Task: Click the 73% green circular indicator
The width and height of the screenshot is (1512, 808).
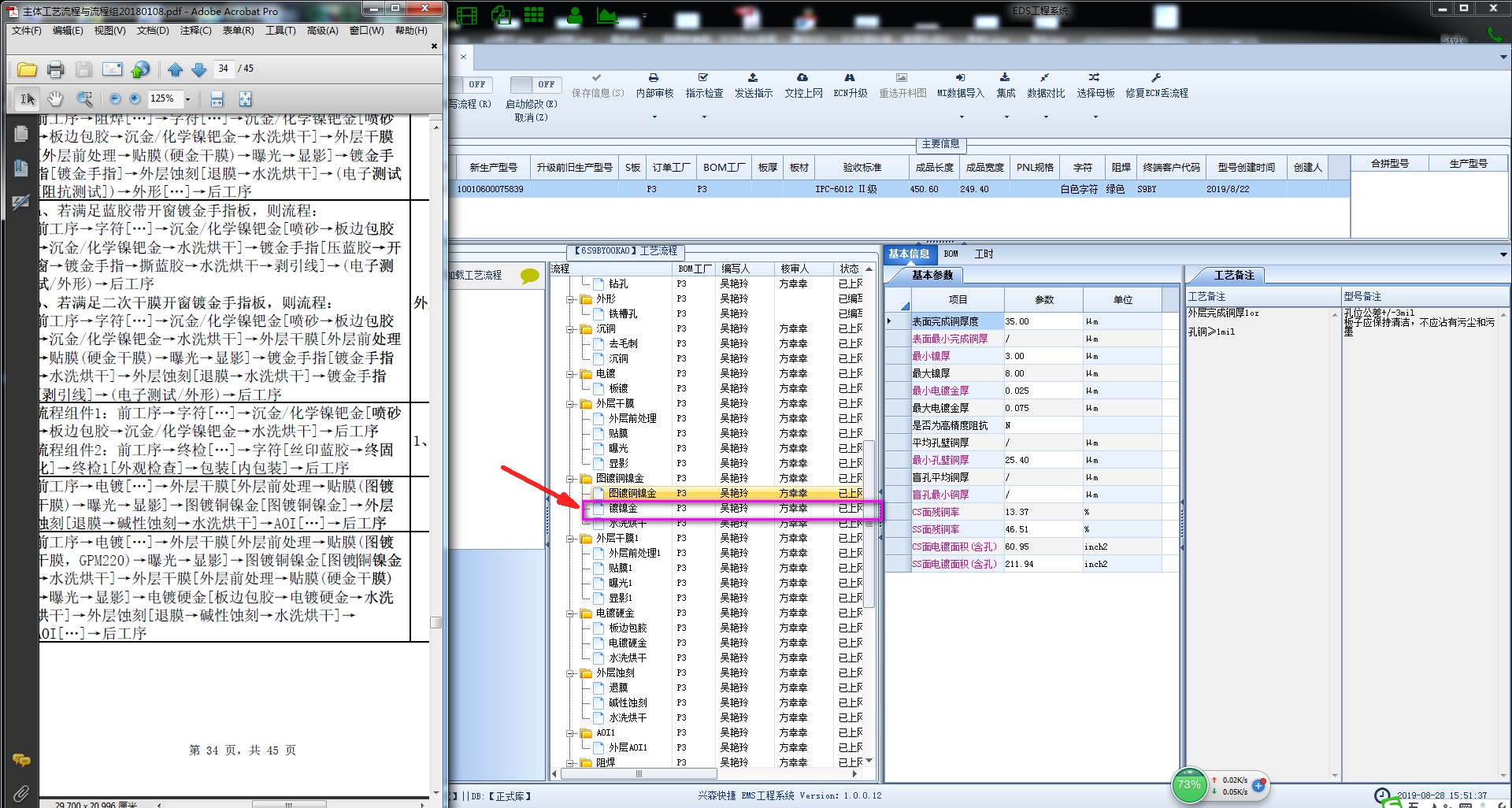Action: tap(1189, 785)
